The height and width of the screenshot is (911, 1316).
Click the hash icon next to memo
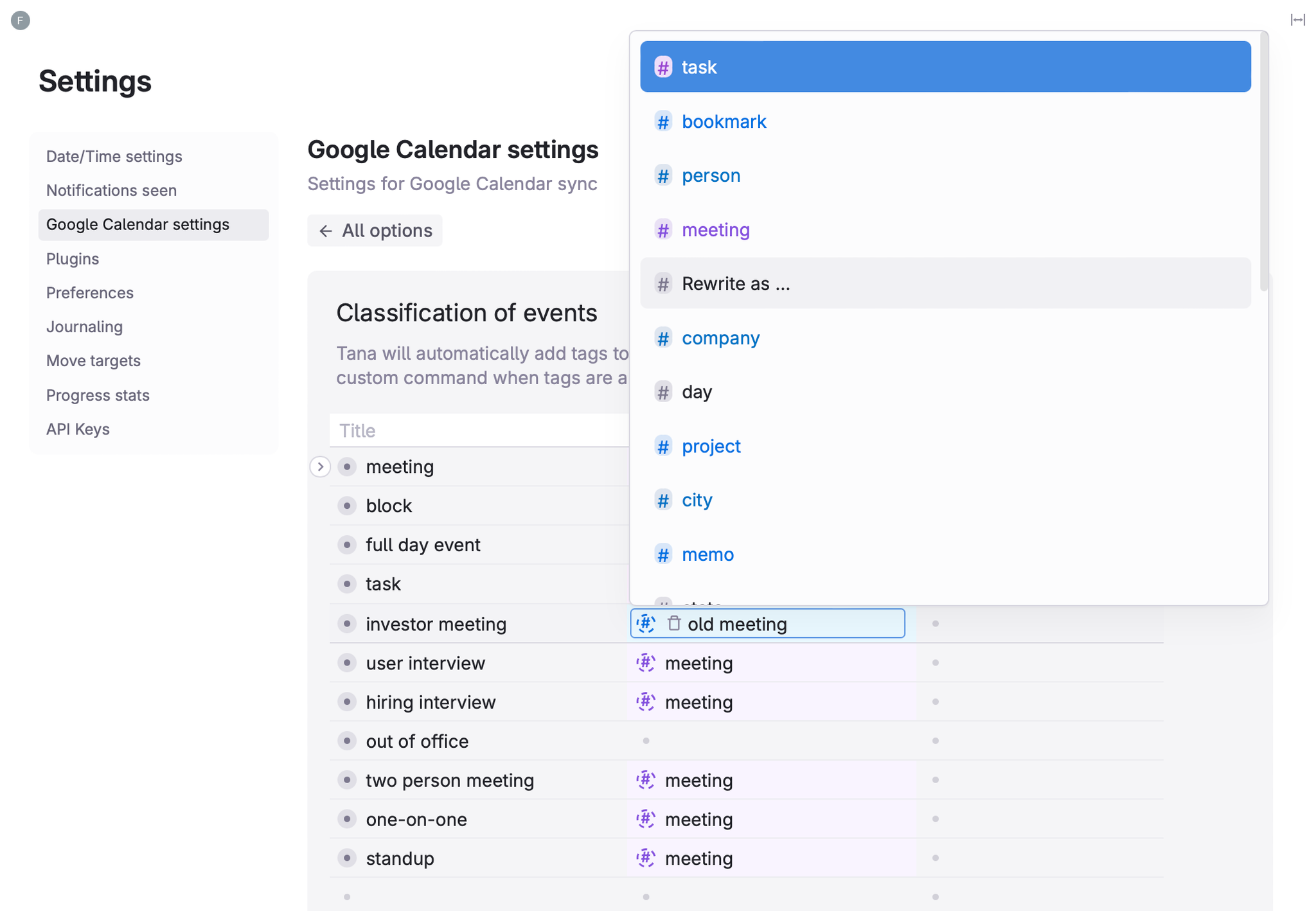(663, 554)
